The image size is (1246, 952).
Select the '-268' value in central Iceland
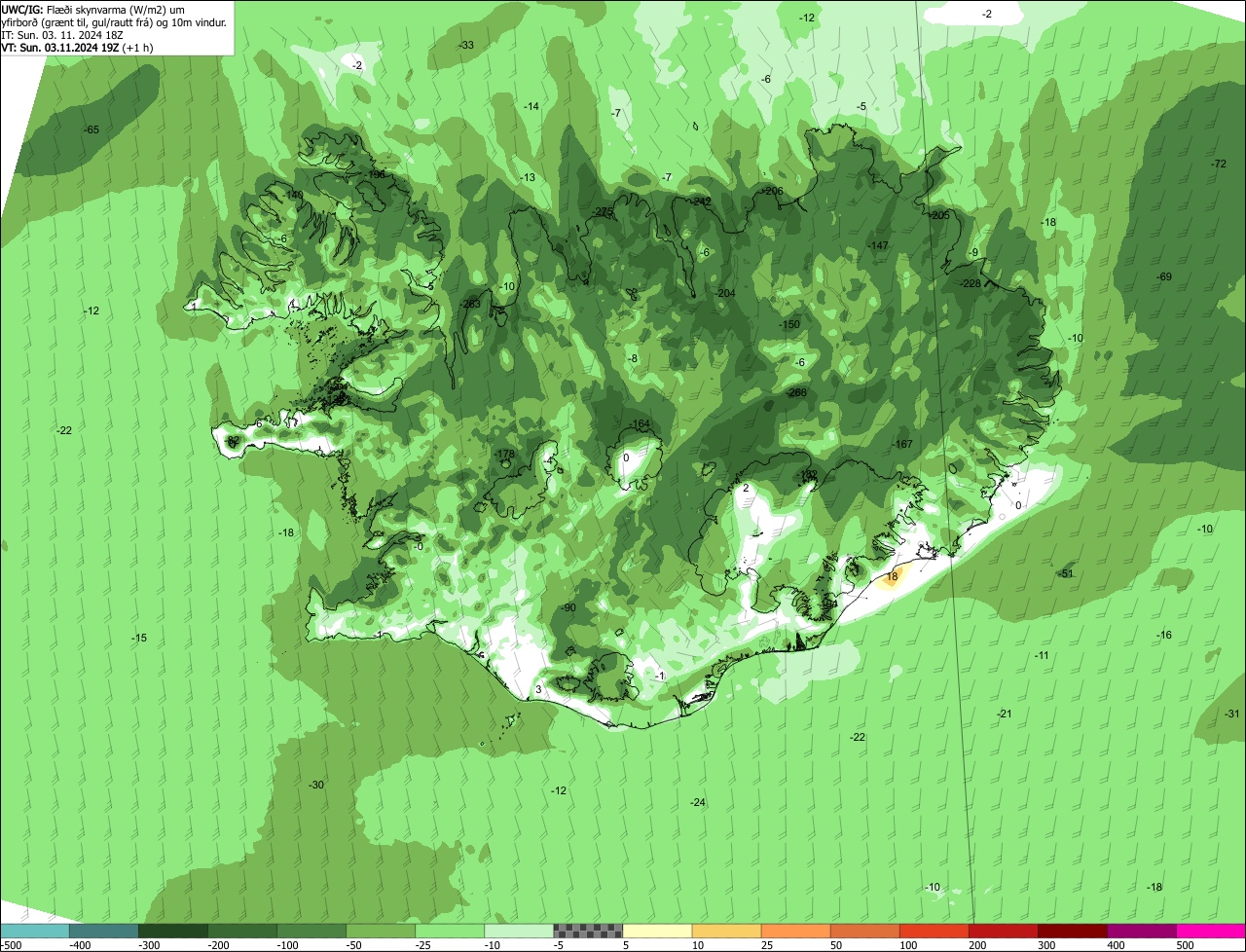796,392
